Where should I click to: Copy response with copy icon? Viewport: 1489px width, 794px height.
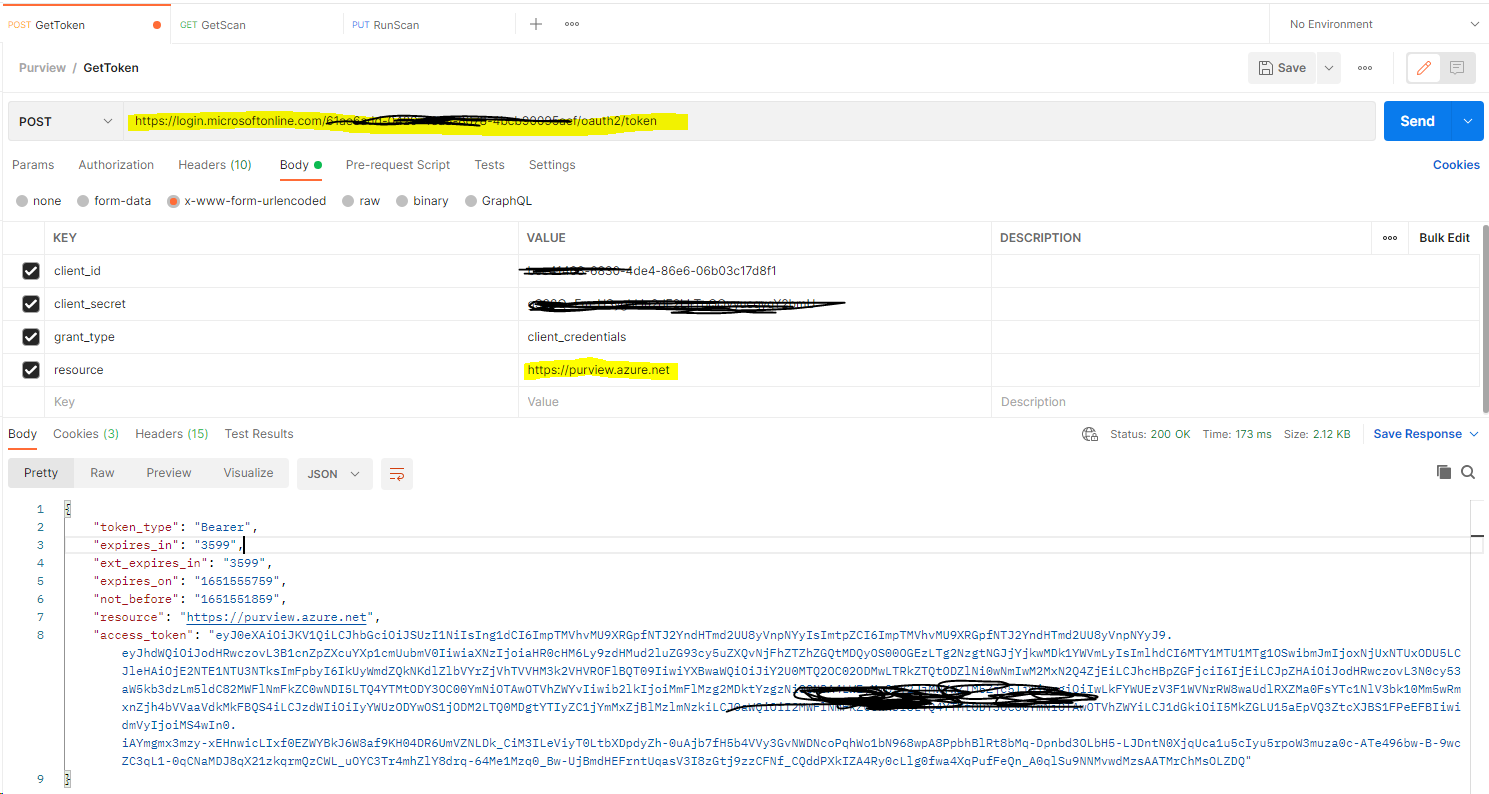click(1443, 472)
